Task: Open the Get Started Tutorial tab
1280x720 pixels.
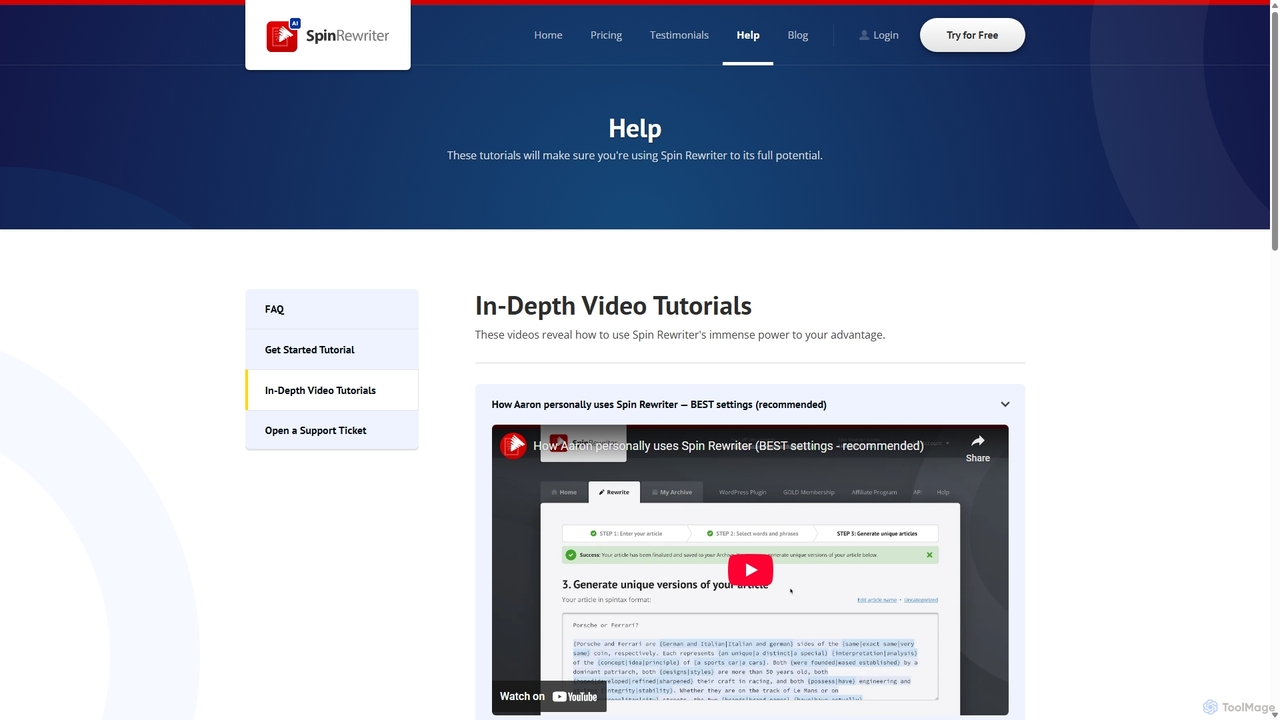Action: [332, 350]
